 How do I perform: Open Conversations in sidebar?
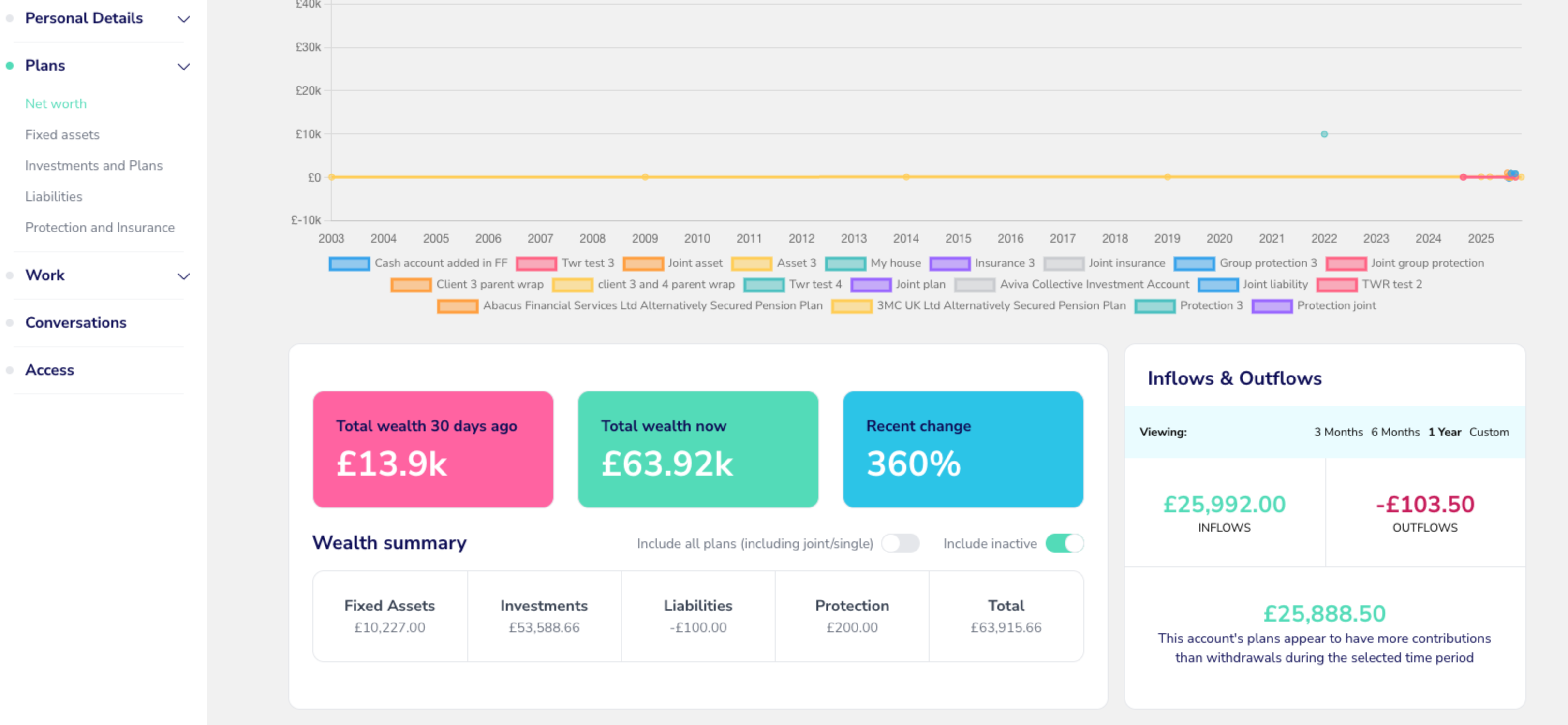coord(75,322)
